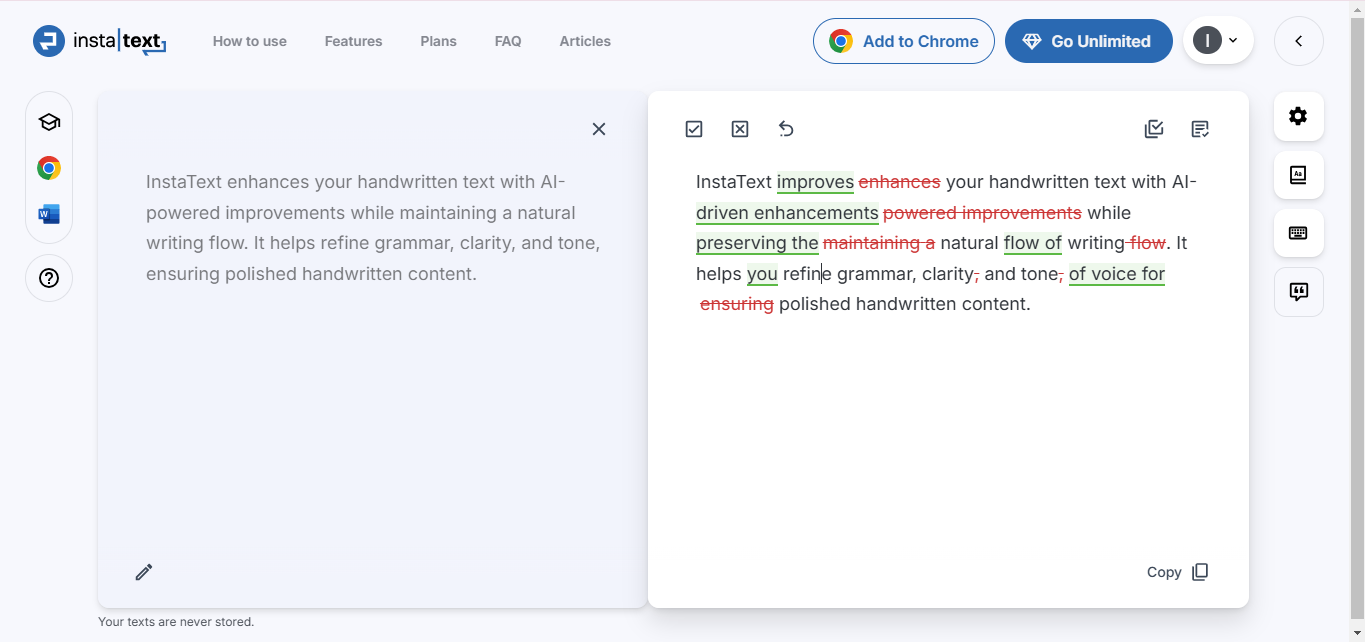Click the suggested word "improves"
The image size is (1365, 642).
pyautogui.click(x=815, y=182)
